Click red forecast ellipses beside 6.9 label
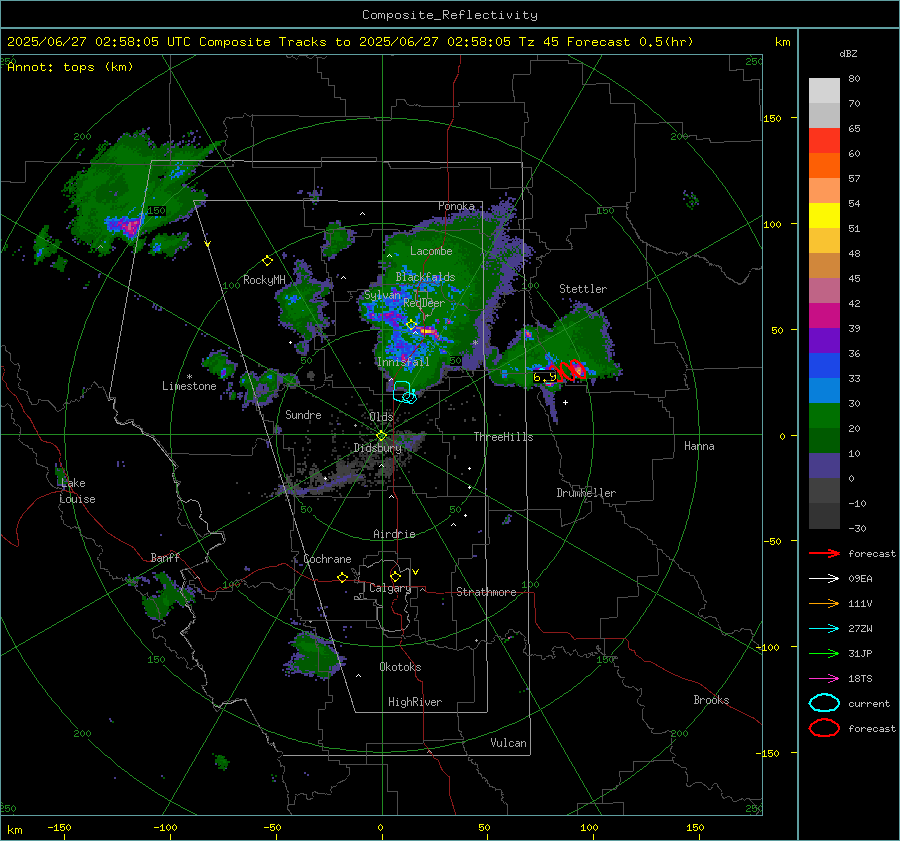The height and width of the screenshot is (841, 900). [x=567, y=370]
